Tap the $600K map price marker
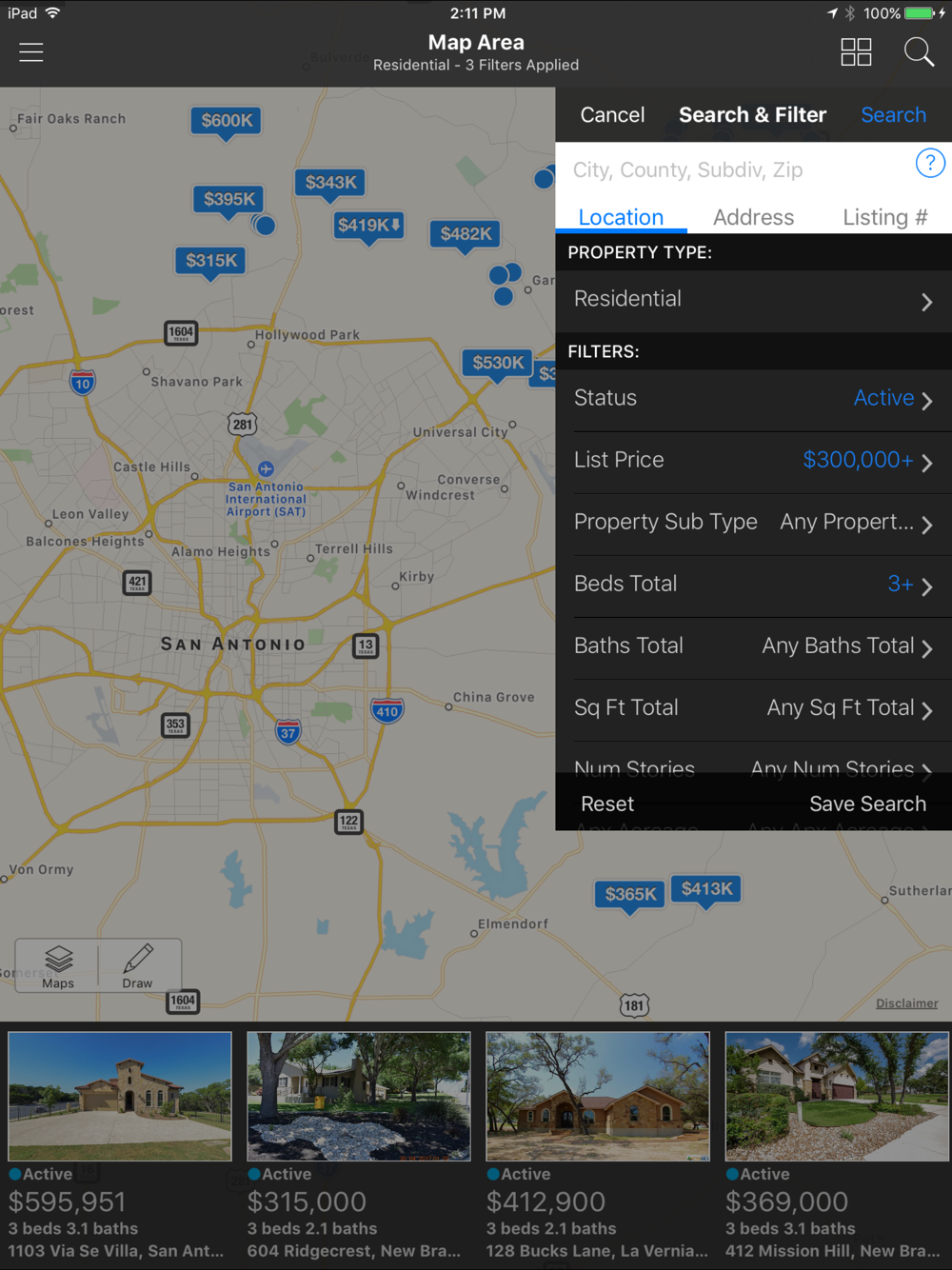This screenshot has width=952, height=1270. click(x=227, y=122)
